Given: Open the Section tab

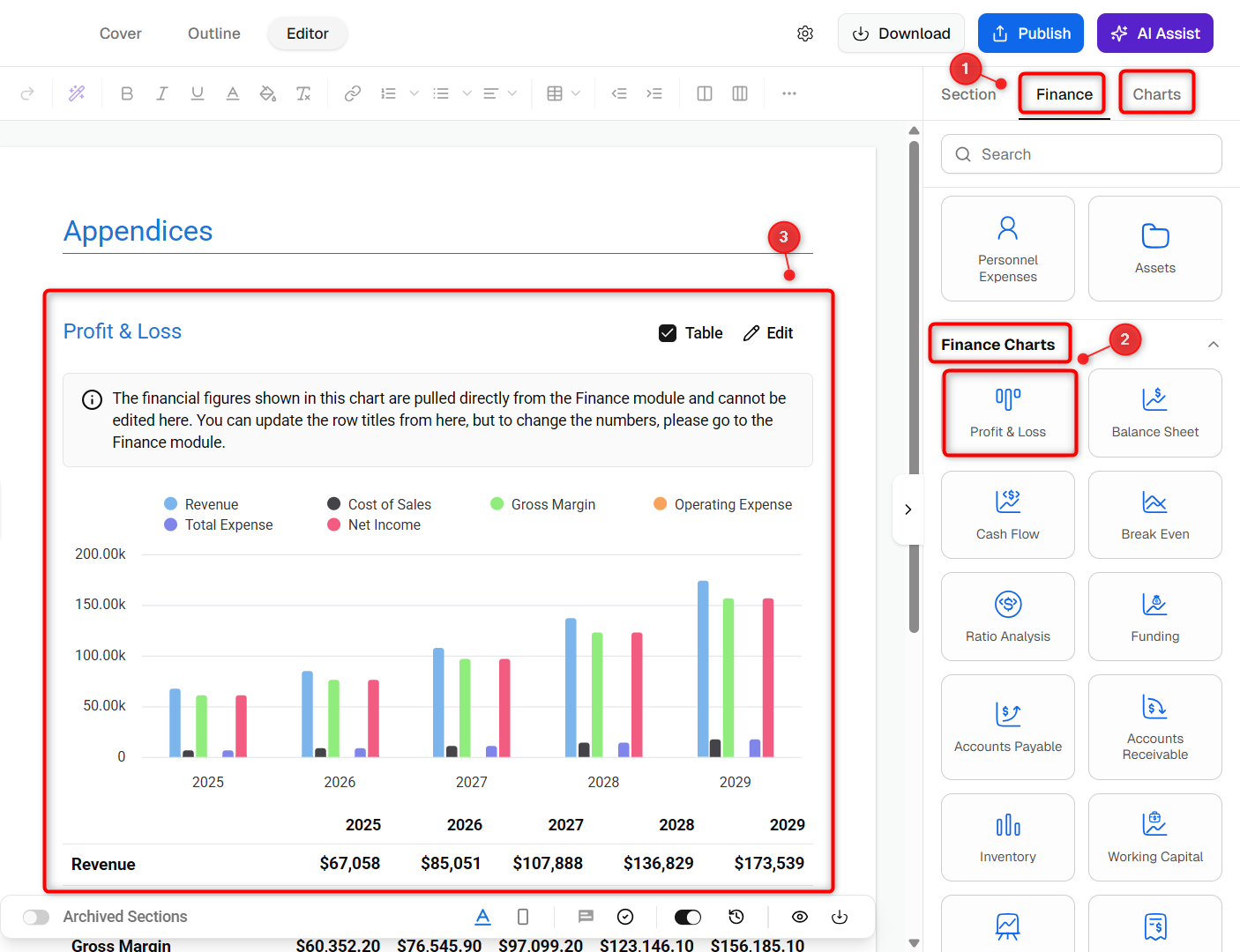Looking at the screenshot, I should [968, 94].
